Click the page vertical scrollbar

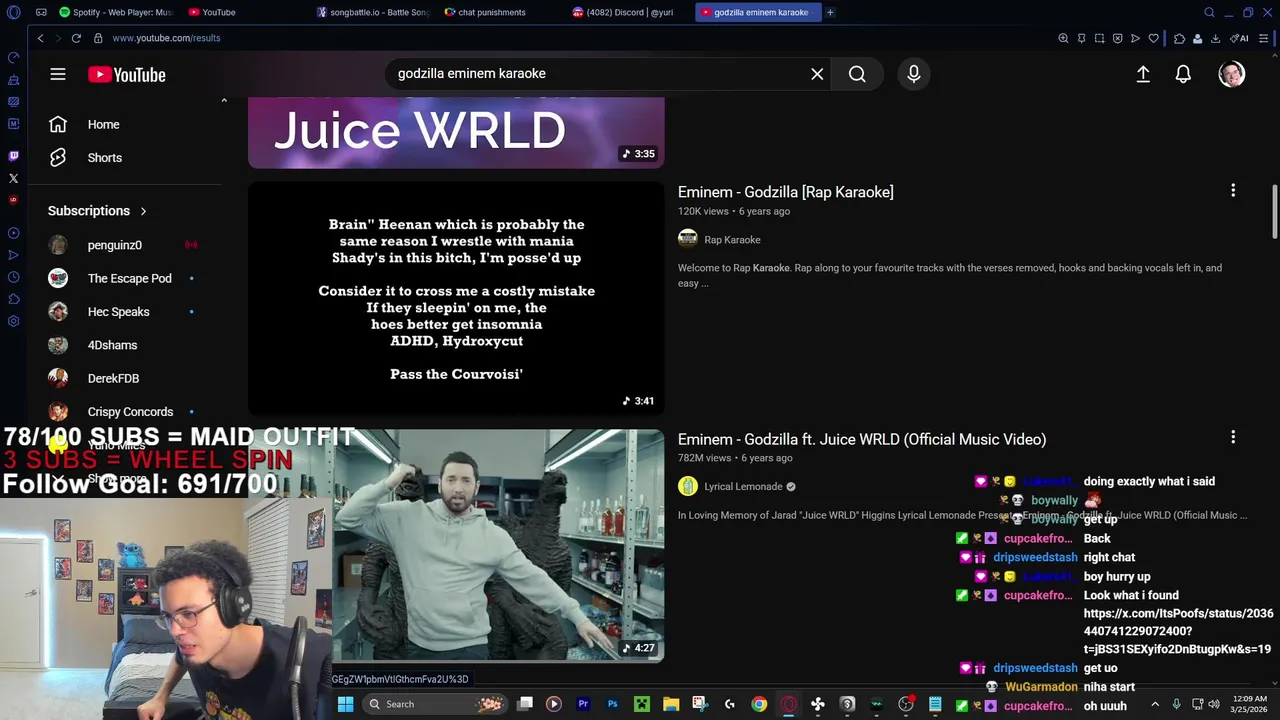[x=1275, y=211]
